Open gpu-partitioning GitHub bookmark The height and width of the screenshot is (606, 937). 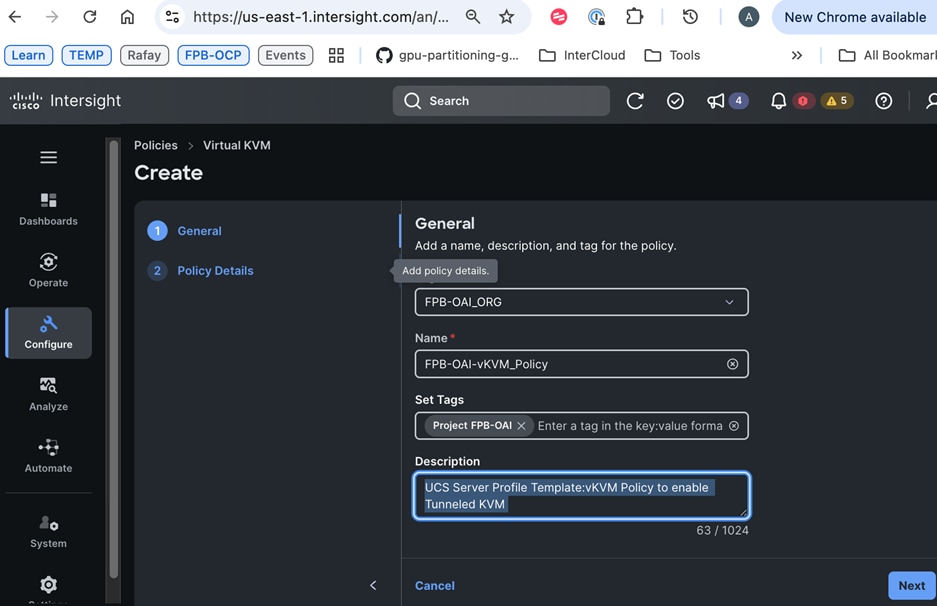point(448,56)
